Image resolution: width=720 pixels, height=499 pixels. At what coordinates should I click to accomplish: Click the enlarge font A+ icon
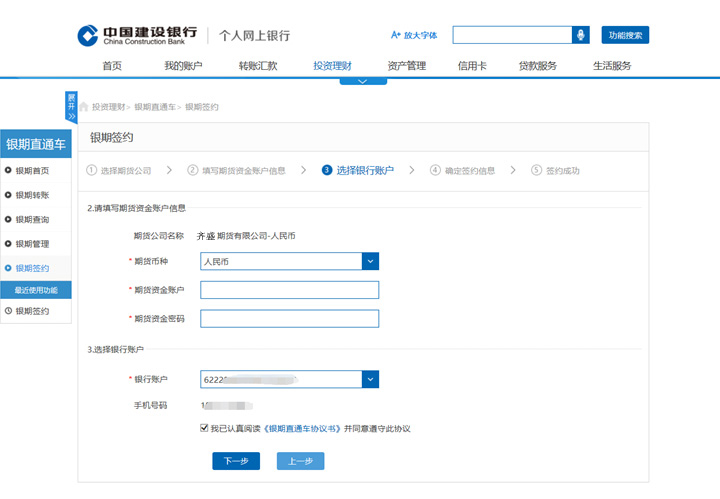[396, 35]
